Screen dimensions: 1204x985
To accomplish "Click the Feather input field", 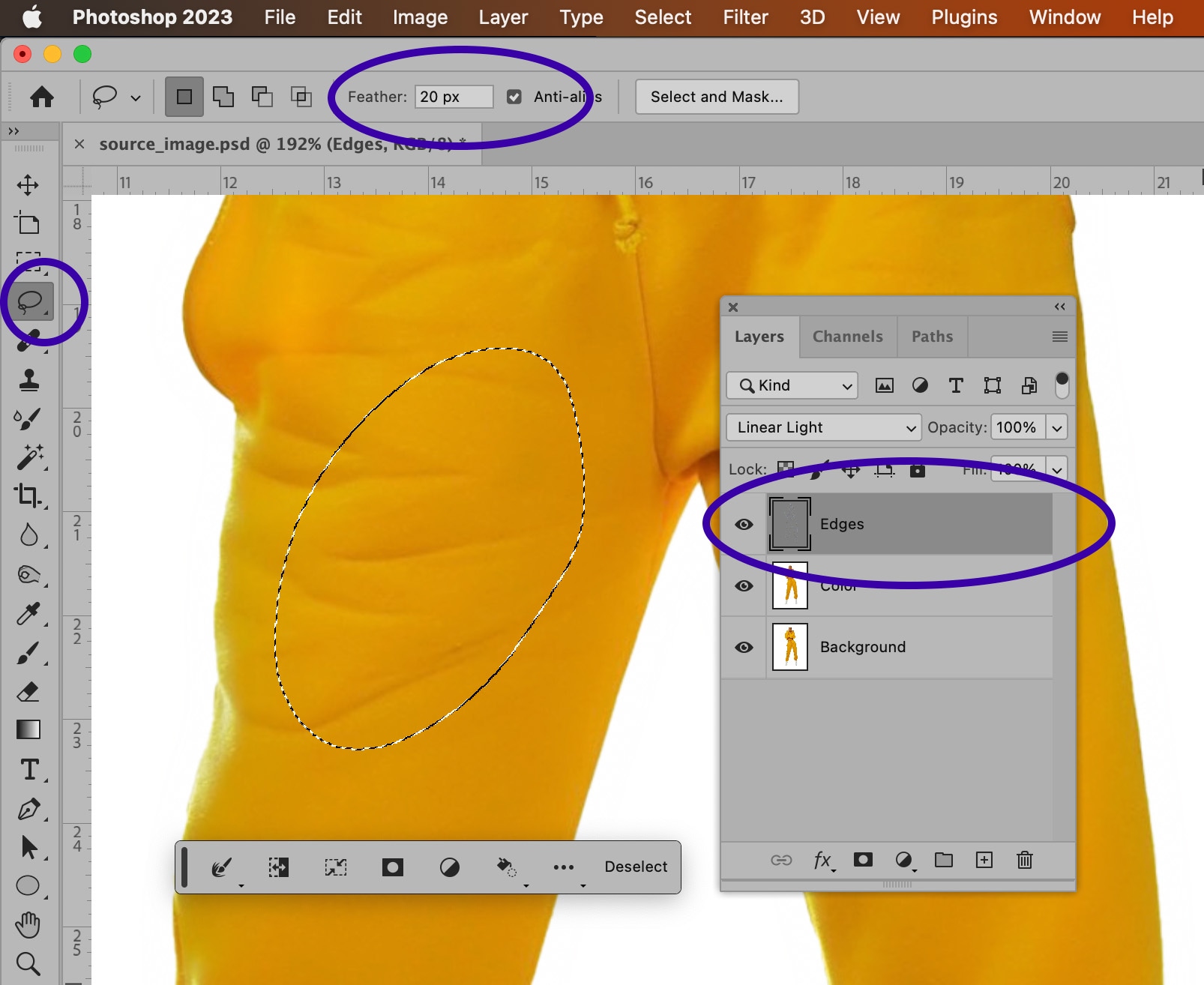I will point(454,97).
